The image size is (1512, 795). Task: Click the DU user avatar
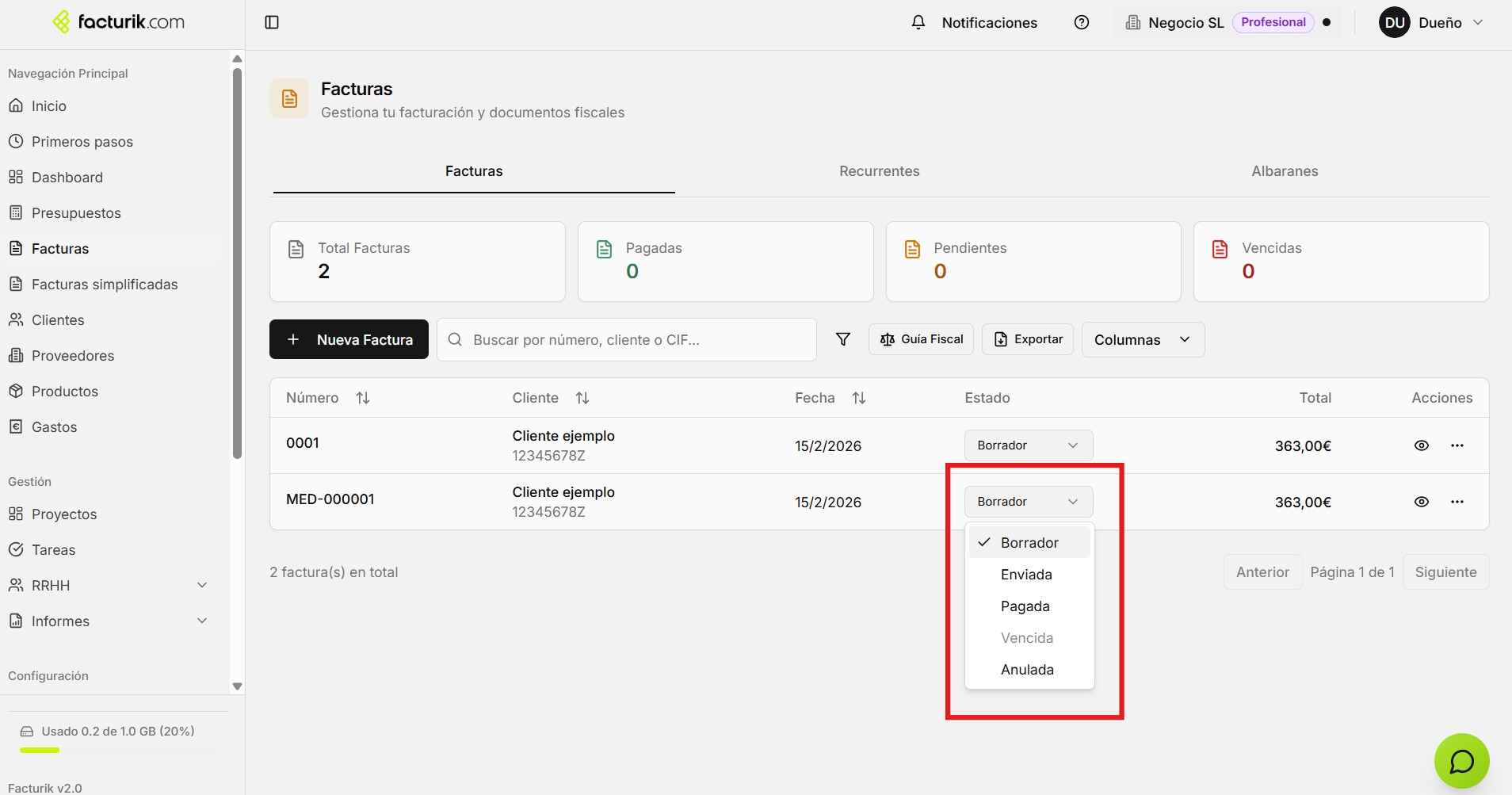point(1395,22)
